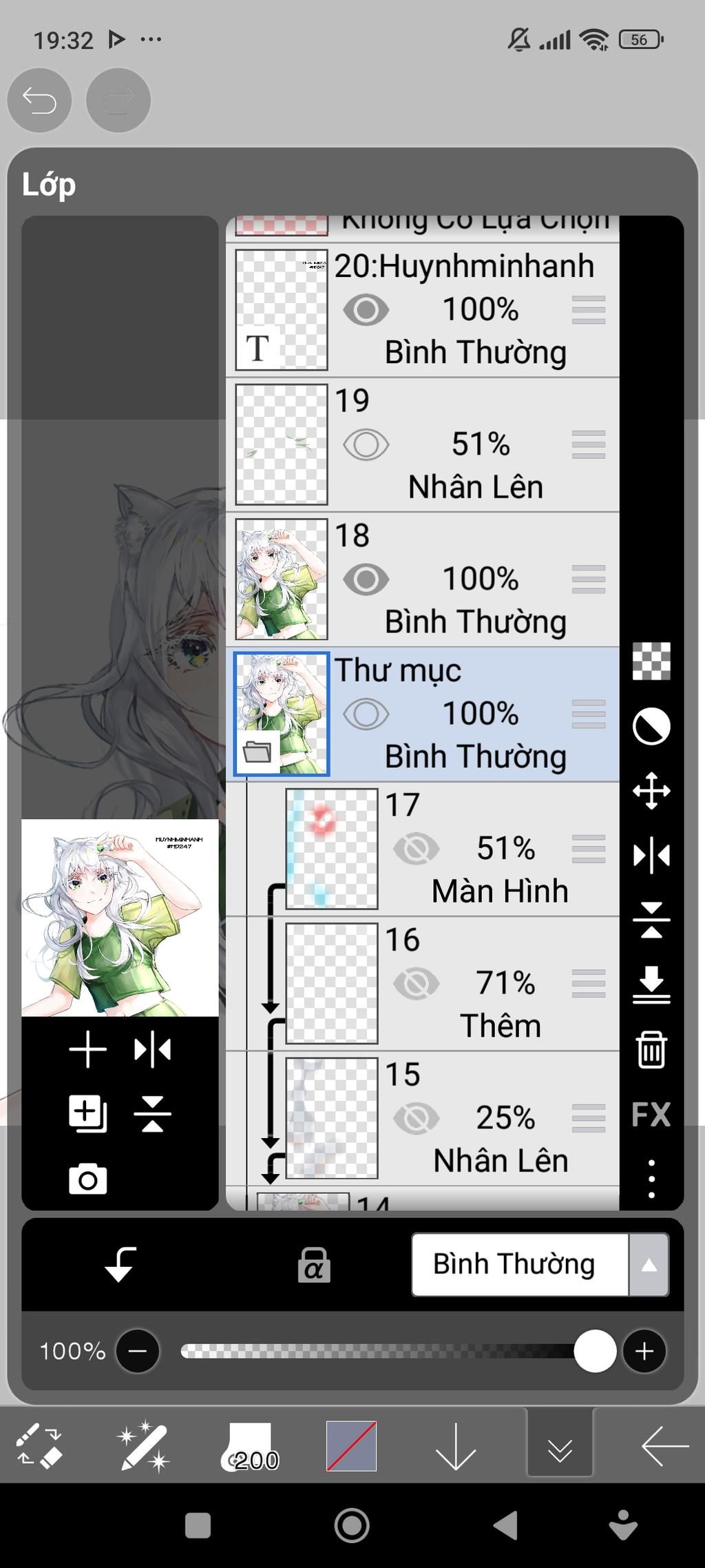Tap the clipping arrow icon
Viewport: 705px width, 1568px height.
click(x=120, y=1264)
